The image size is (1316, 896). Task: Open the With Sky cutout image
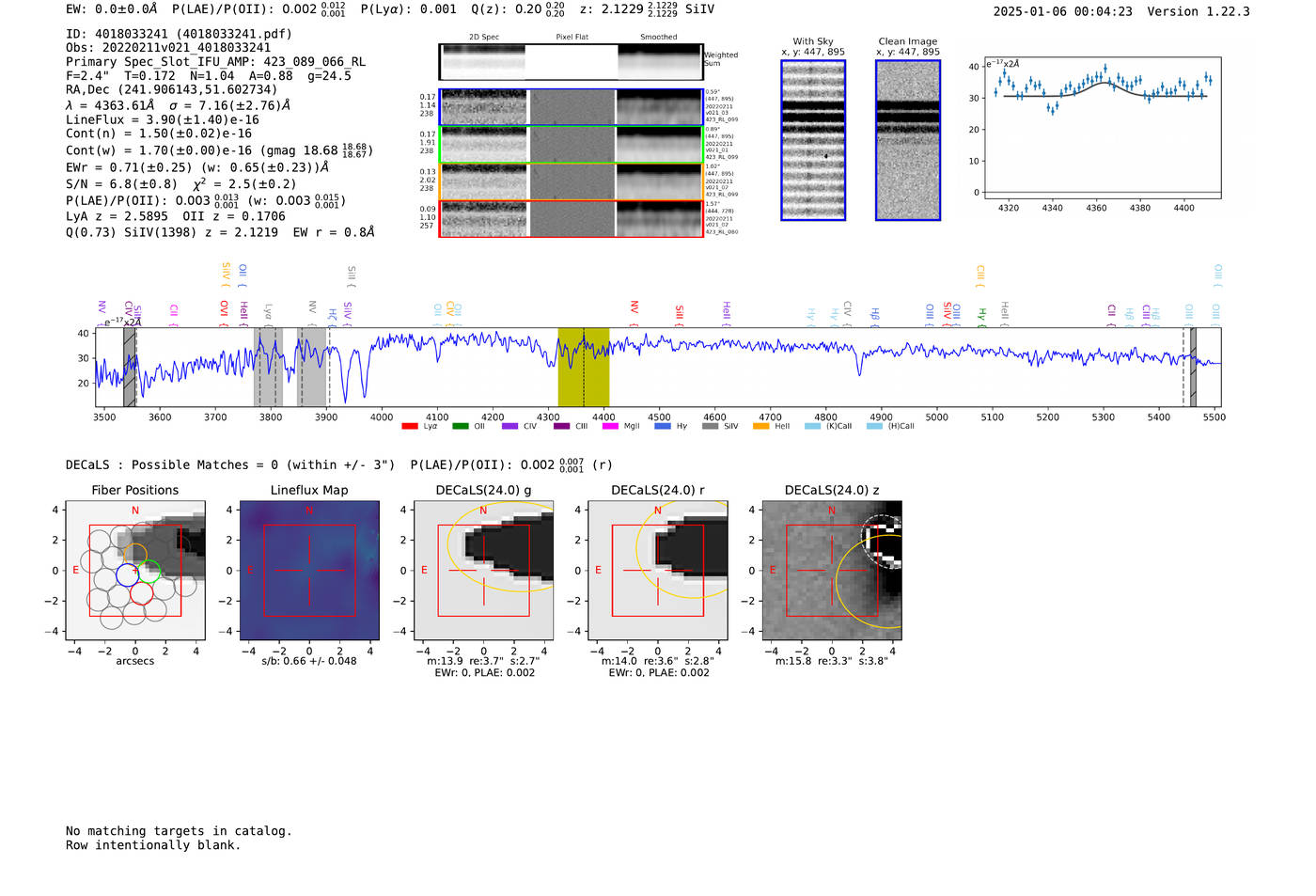[x=813, y=140]
